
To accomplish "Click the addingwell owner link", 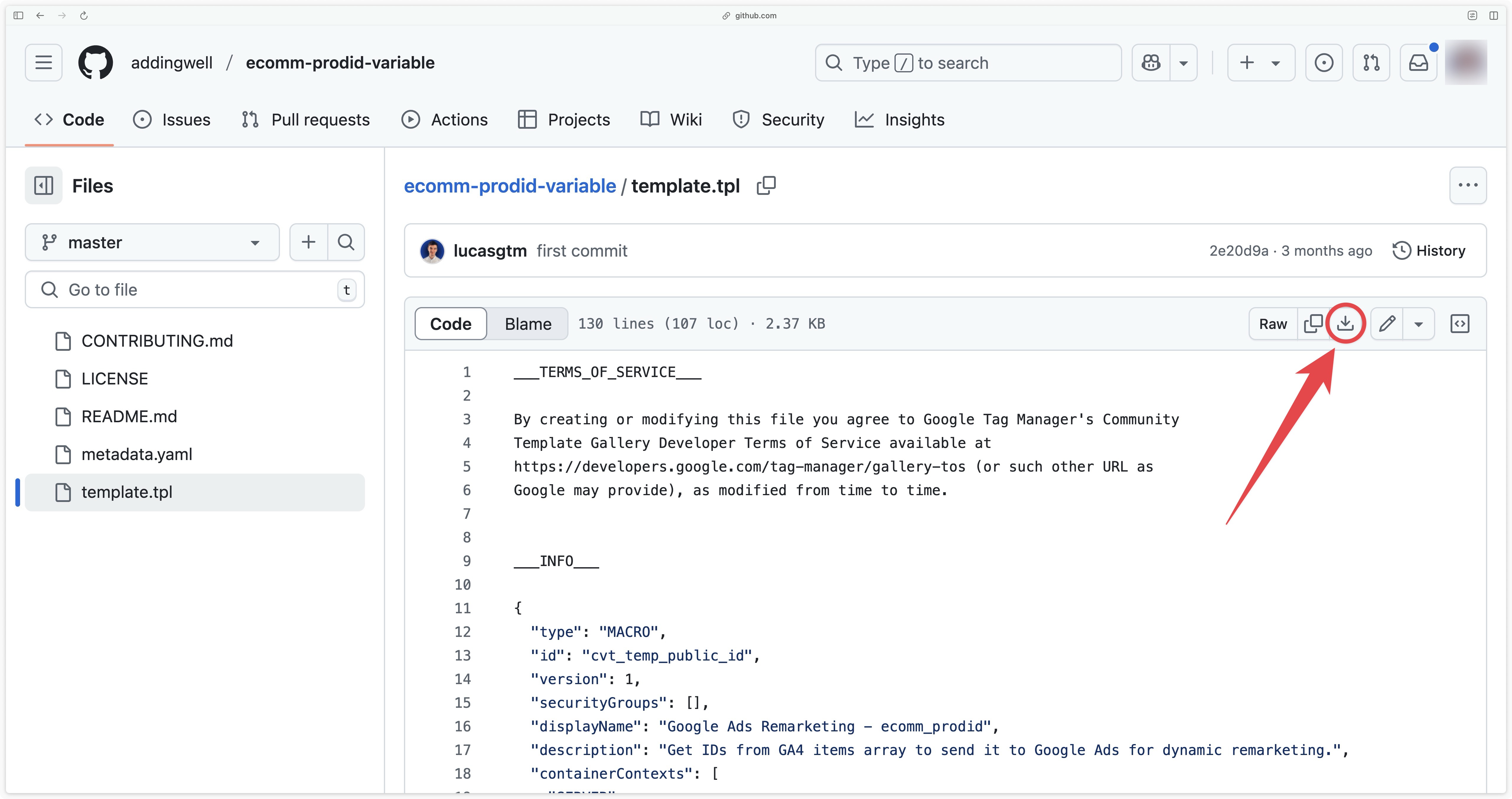I will (171, 62).
